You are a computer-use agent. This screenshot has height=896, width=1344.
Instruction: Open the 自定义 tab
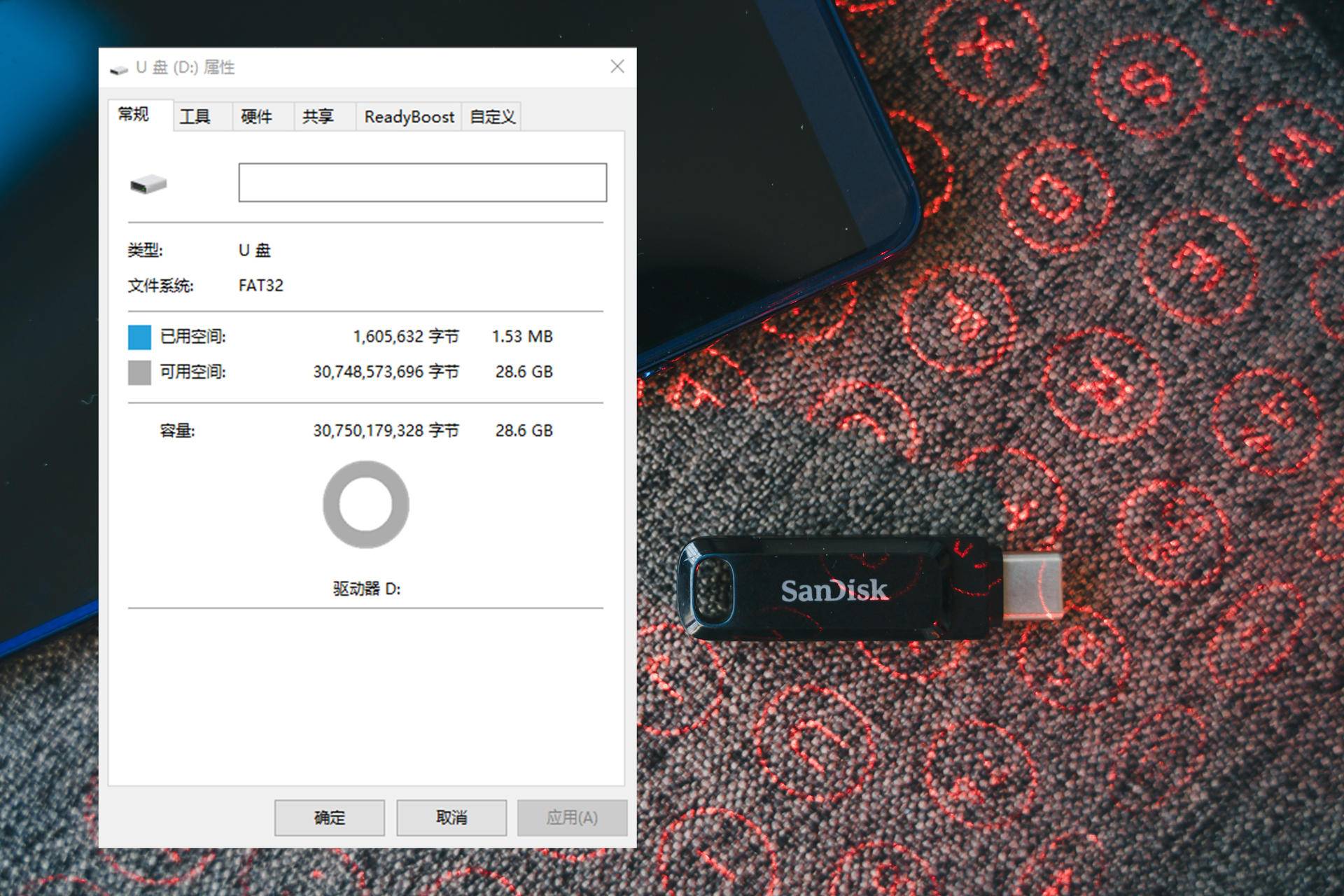pos(491,116)
